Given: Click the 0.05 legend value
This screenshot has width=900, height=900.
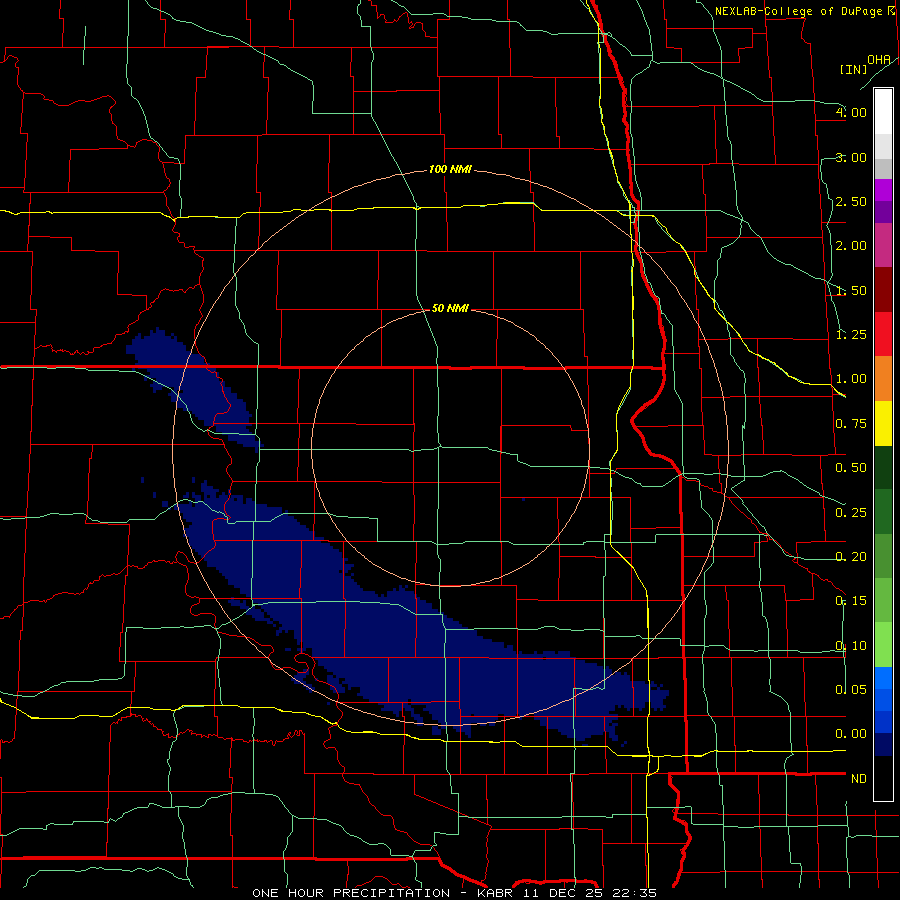Looking at the screenshot, I should [851, 689].
